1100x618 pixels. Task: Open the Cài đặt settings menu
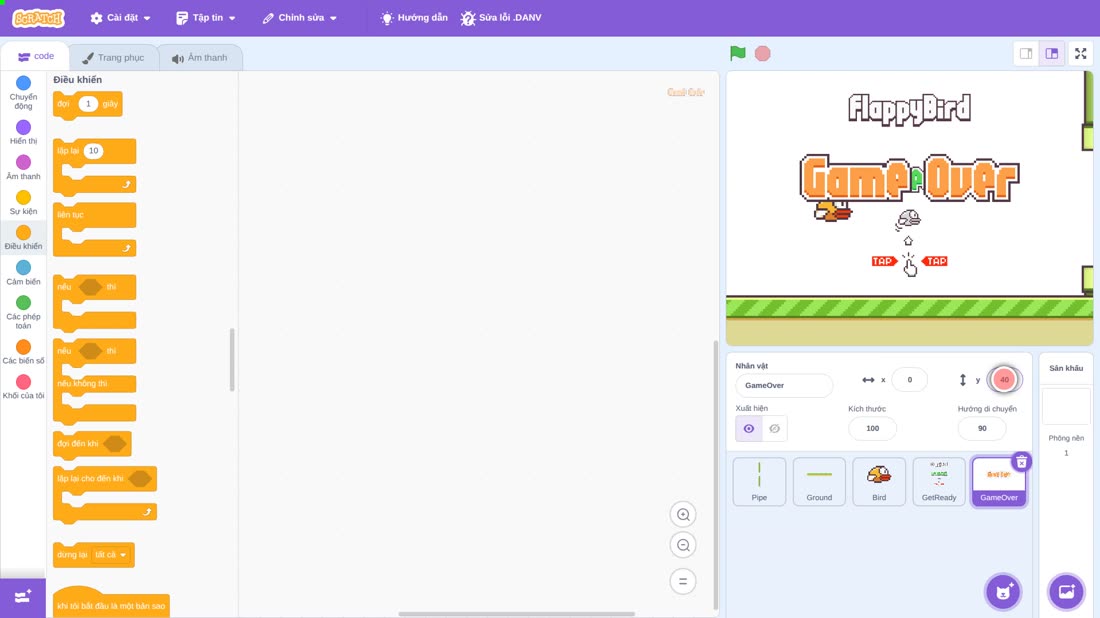(121, 18)
